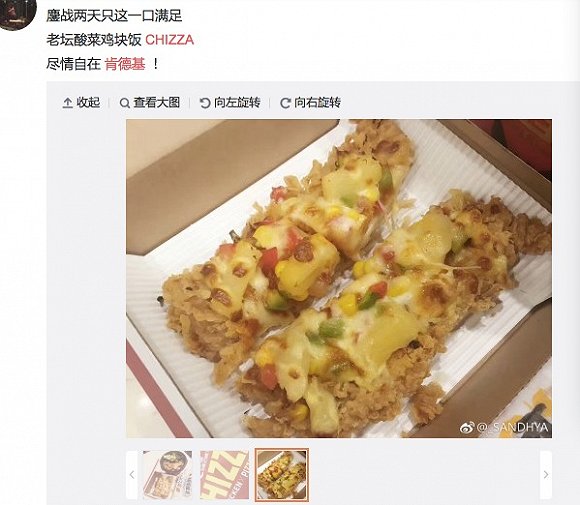Screen dimensions: 580x505
Task: Go to previous thumbnails with left chevron
Action: [132, 475]
